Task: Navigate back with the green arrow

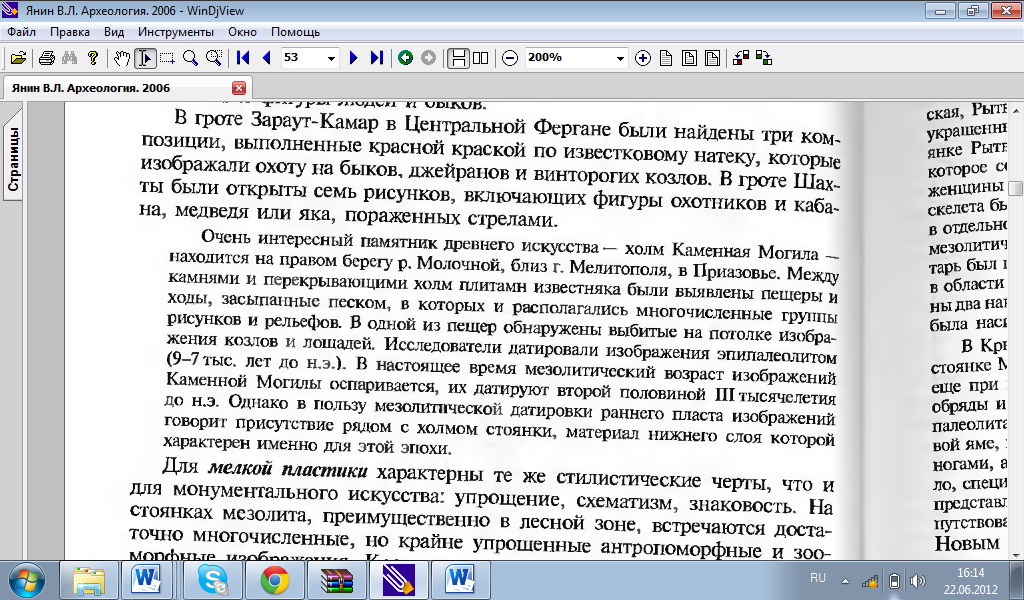Action: click(x=406, y=58)
